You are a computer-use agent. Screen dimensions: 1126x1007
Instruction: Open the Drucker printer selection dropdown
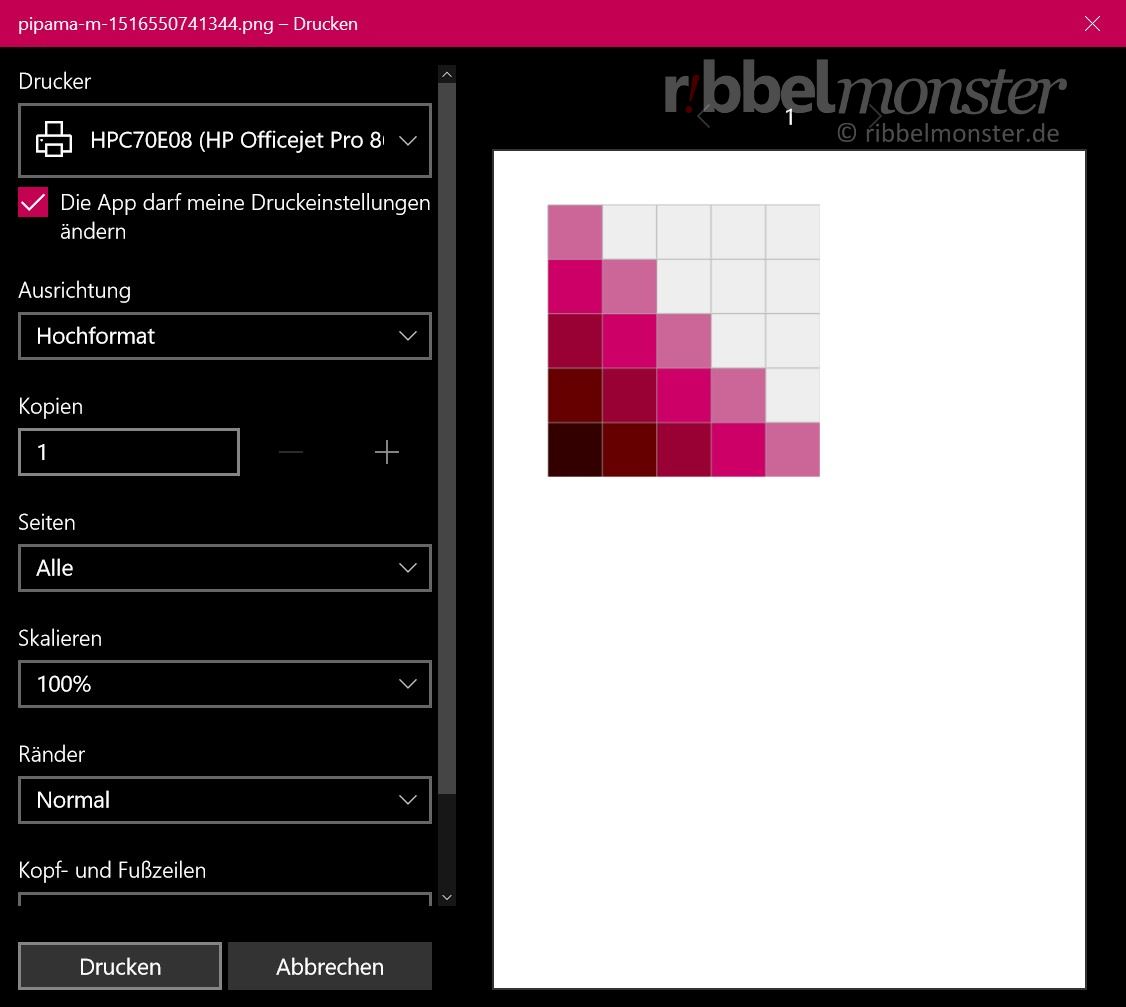225,140
